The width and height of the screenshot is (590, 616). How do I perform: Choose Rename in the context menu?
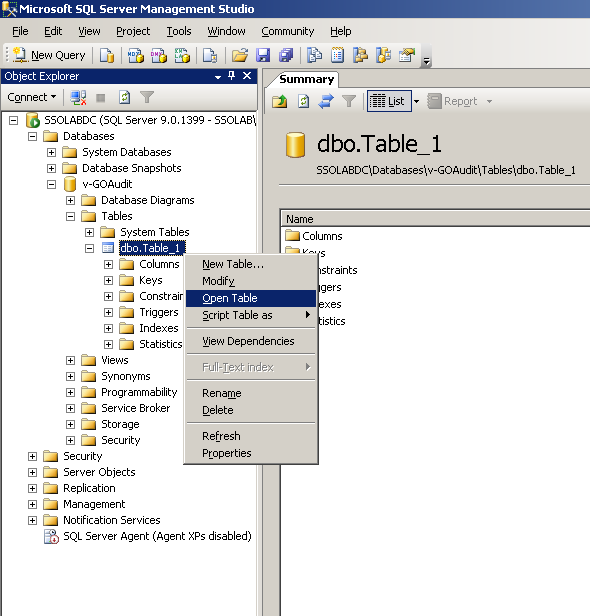[x=251, y=393]
